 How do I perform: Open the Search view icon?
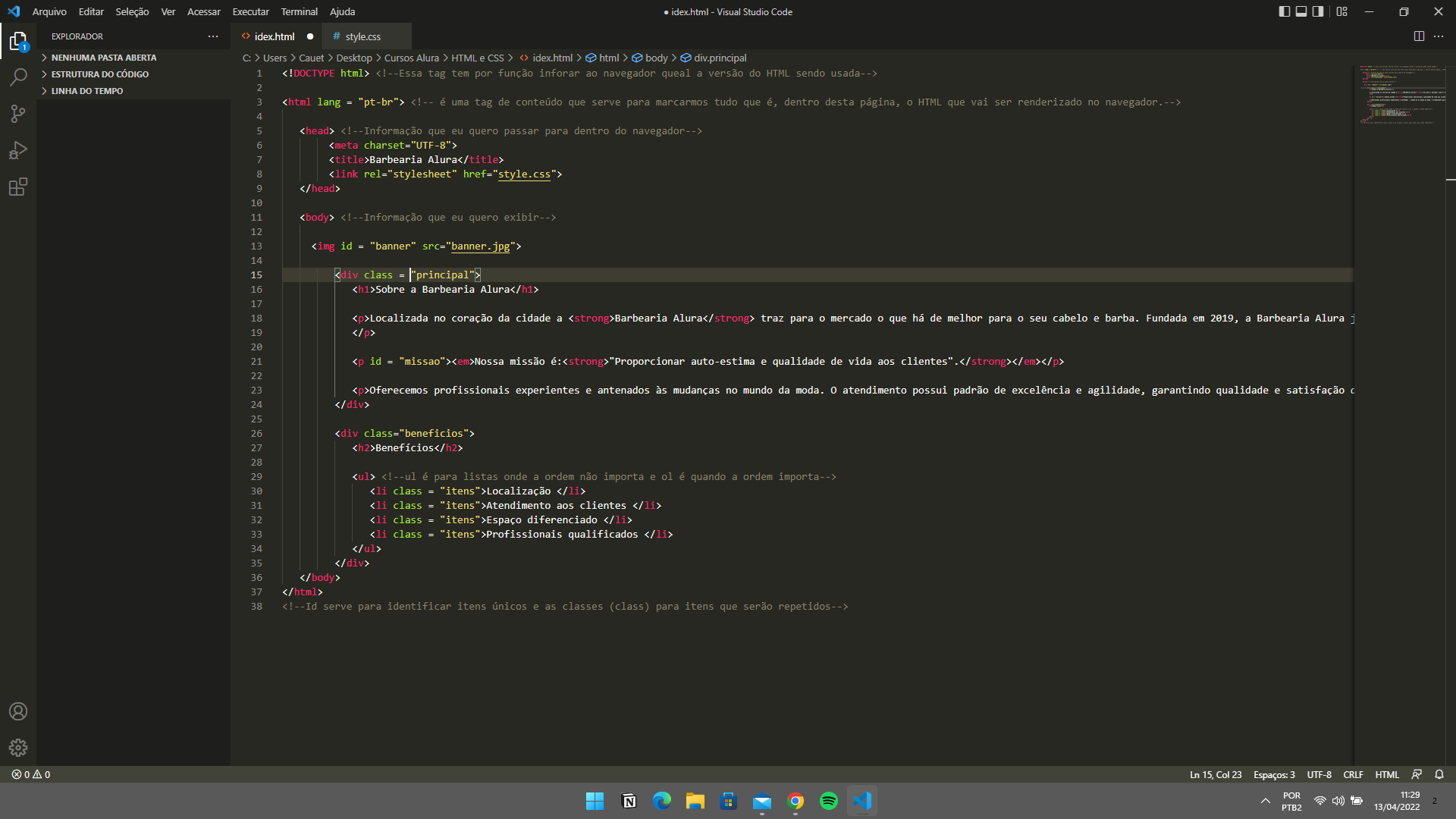pos(18,77)
